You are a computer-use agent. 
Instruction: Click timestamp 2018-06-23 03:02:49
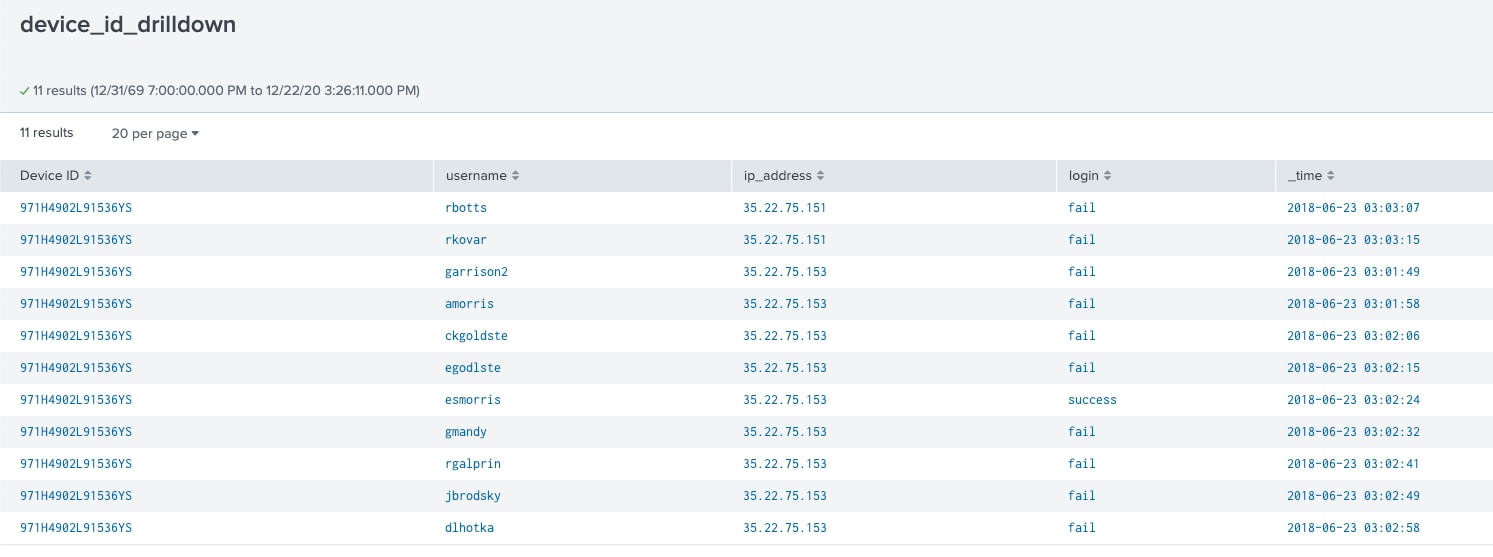[x=1353, y=496]
